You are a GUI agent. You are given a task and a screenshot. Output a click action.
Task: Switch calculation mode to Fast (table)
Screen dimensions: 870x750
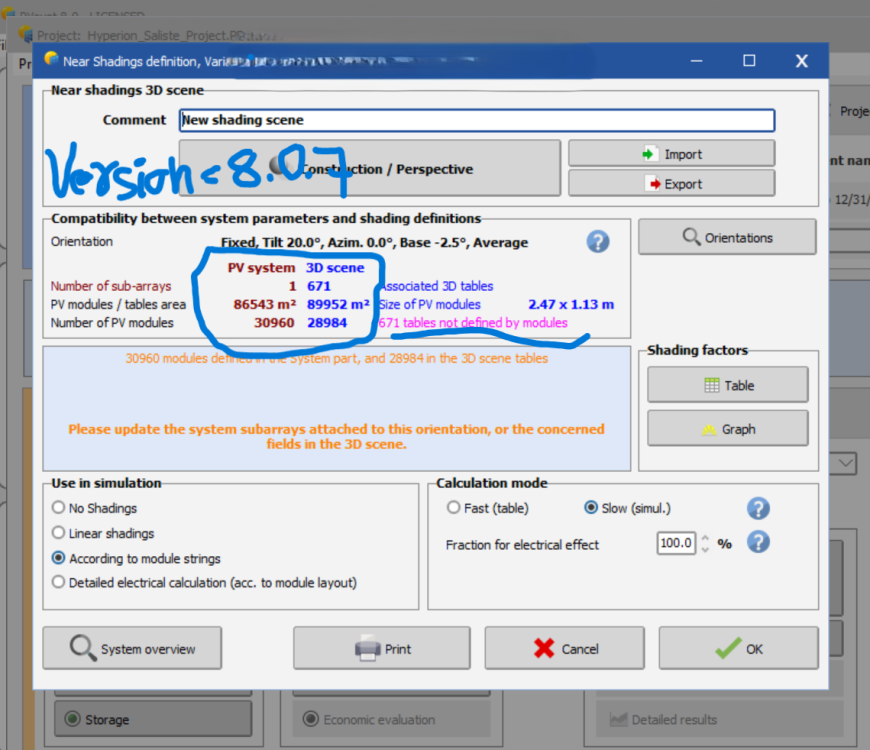pyautogui.click(x=453, y=507)
